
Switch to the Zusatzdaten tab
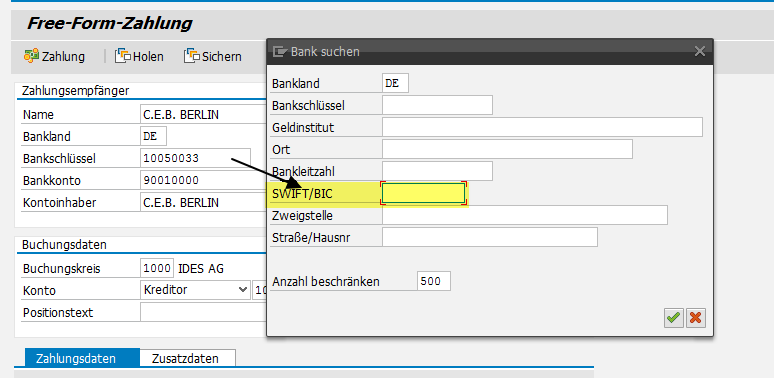[188, 358]
